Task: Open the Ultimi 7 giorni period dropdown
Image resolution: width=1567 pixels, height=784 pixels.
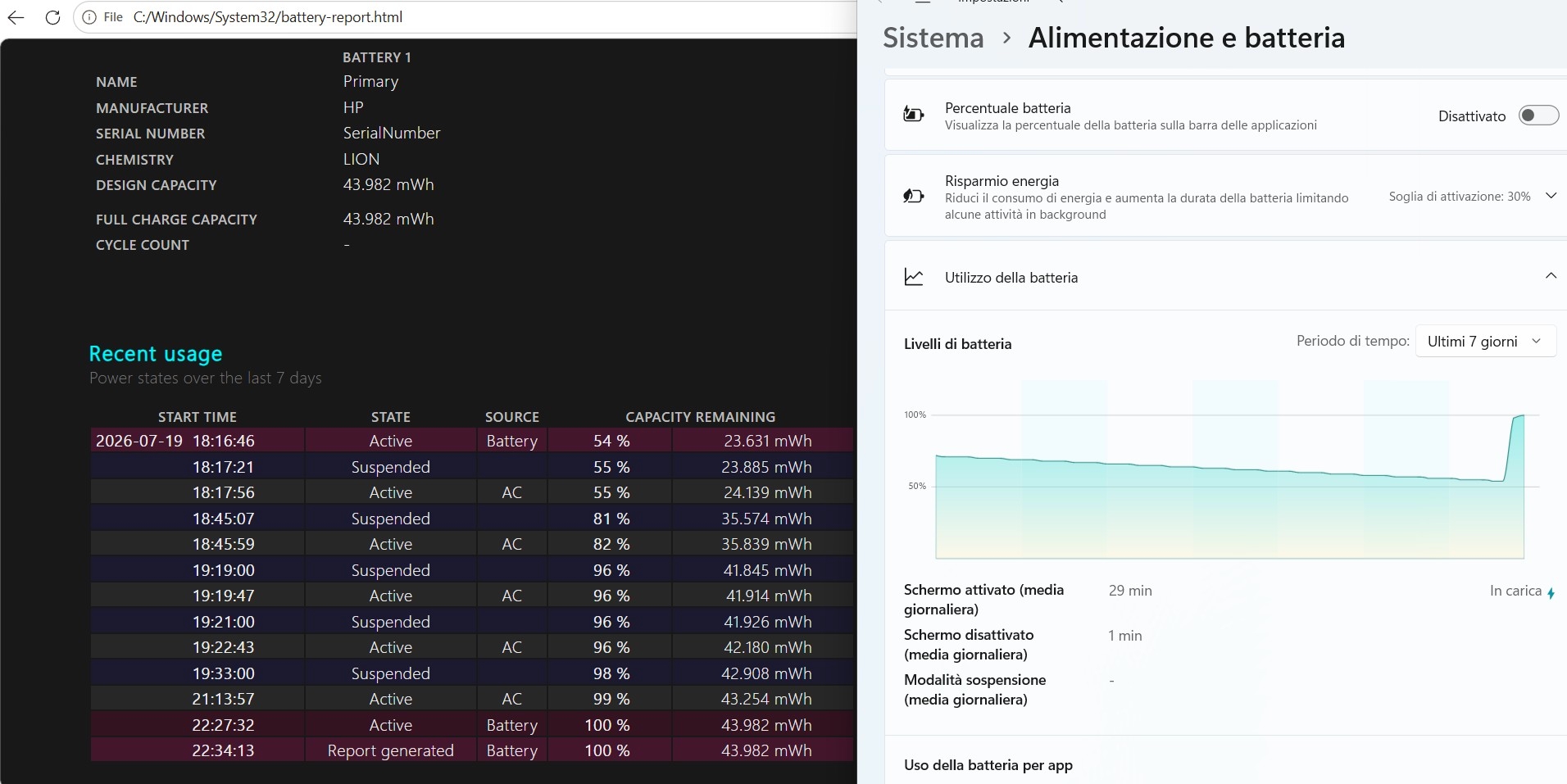Action: (1485, 342)
